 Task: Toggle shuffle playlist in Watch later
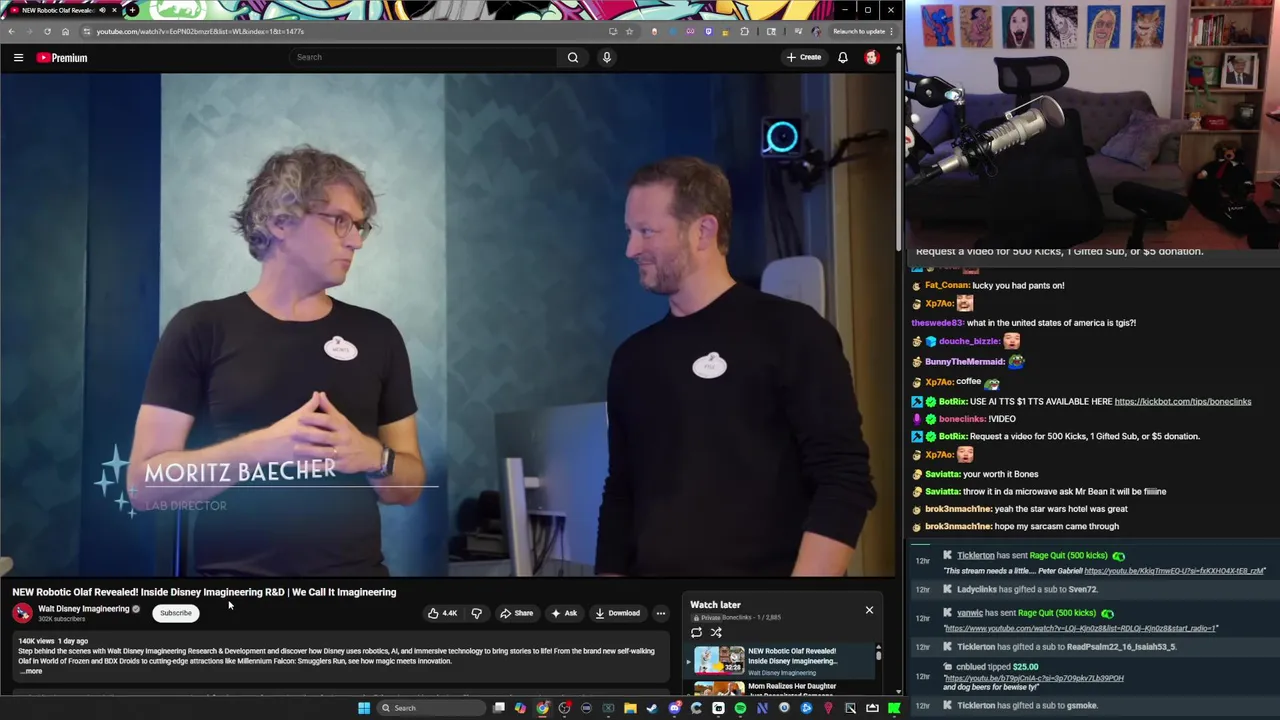(716, 632)
